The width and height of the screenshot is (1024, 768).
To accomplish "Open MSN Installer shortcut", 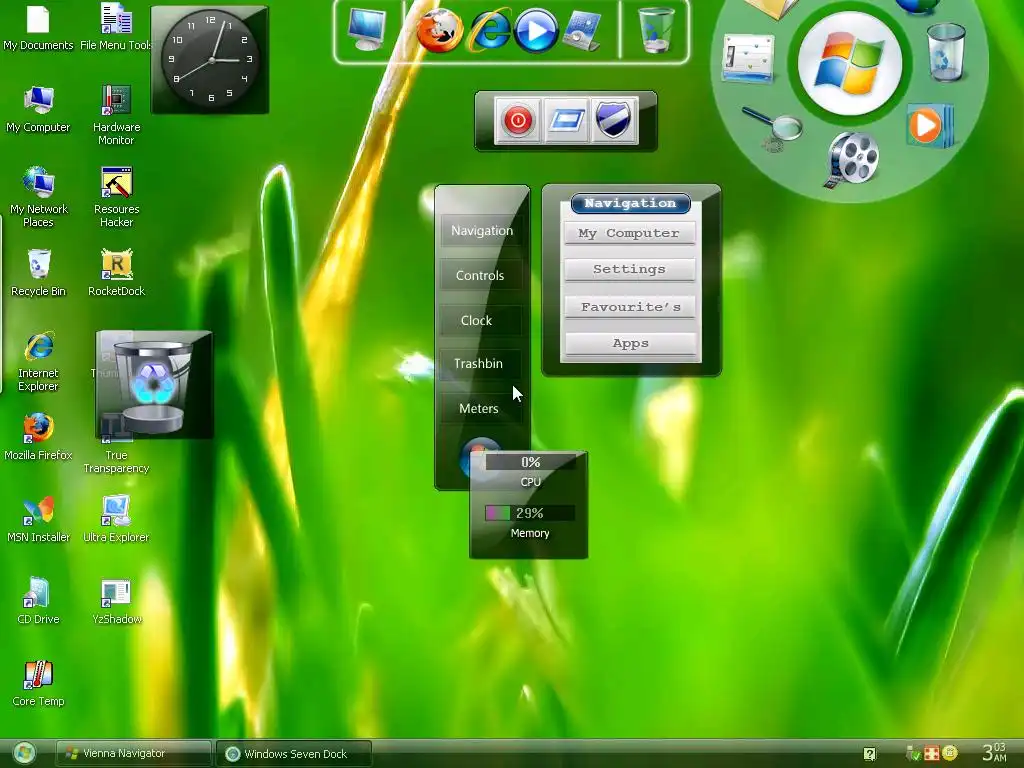I will click(38, 519).
